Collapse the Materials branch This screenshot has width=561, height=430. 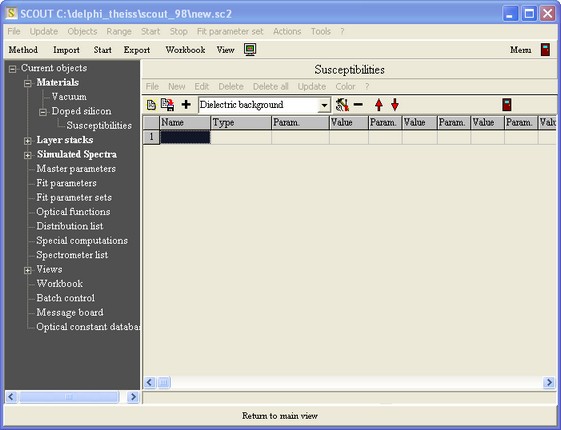tap(28, 83)
